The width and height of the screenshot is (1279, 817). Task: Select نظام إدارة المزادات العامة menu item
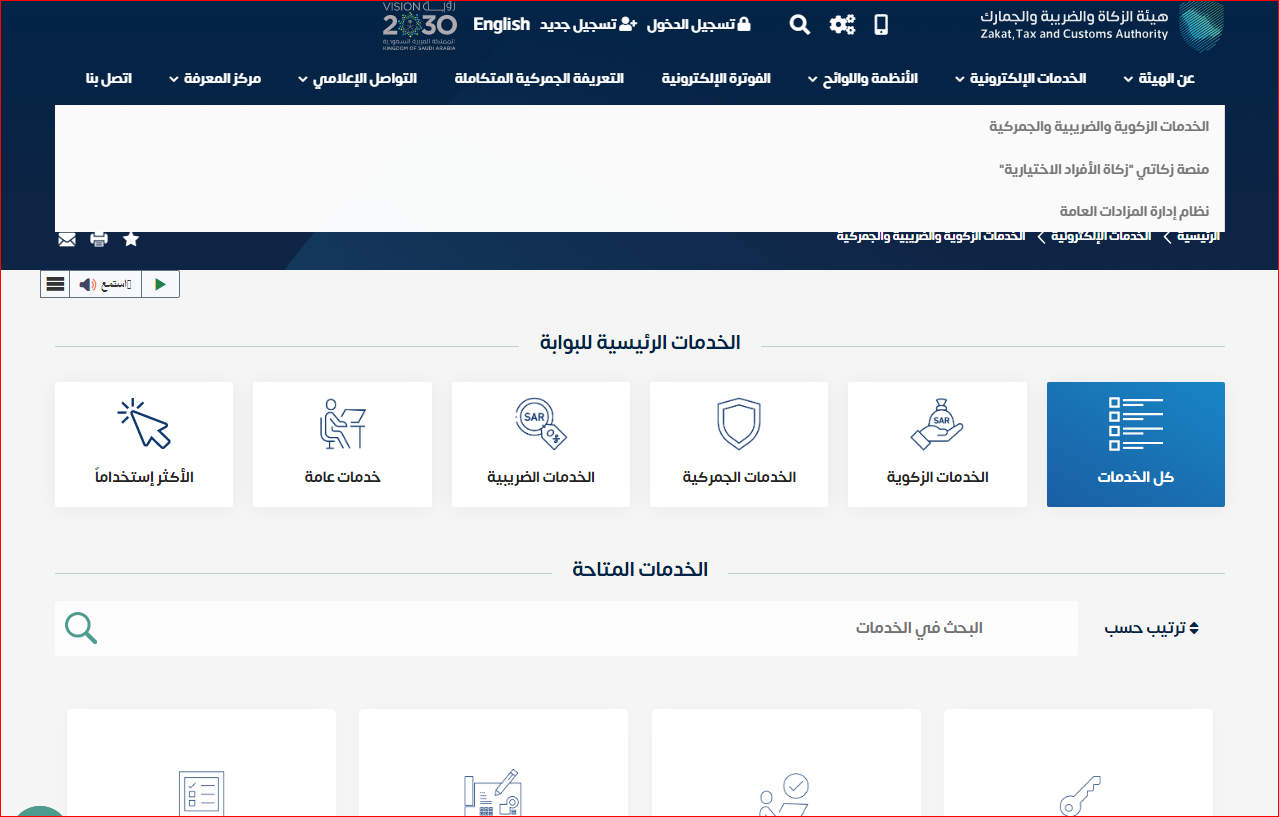[1134, 211]
